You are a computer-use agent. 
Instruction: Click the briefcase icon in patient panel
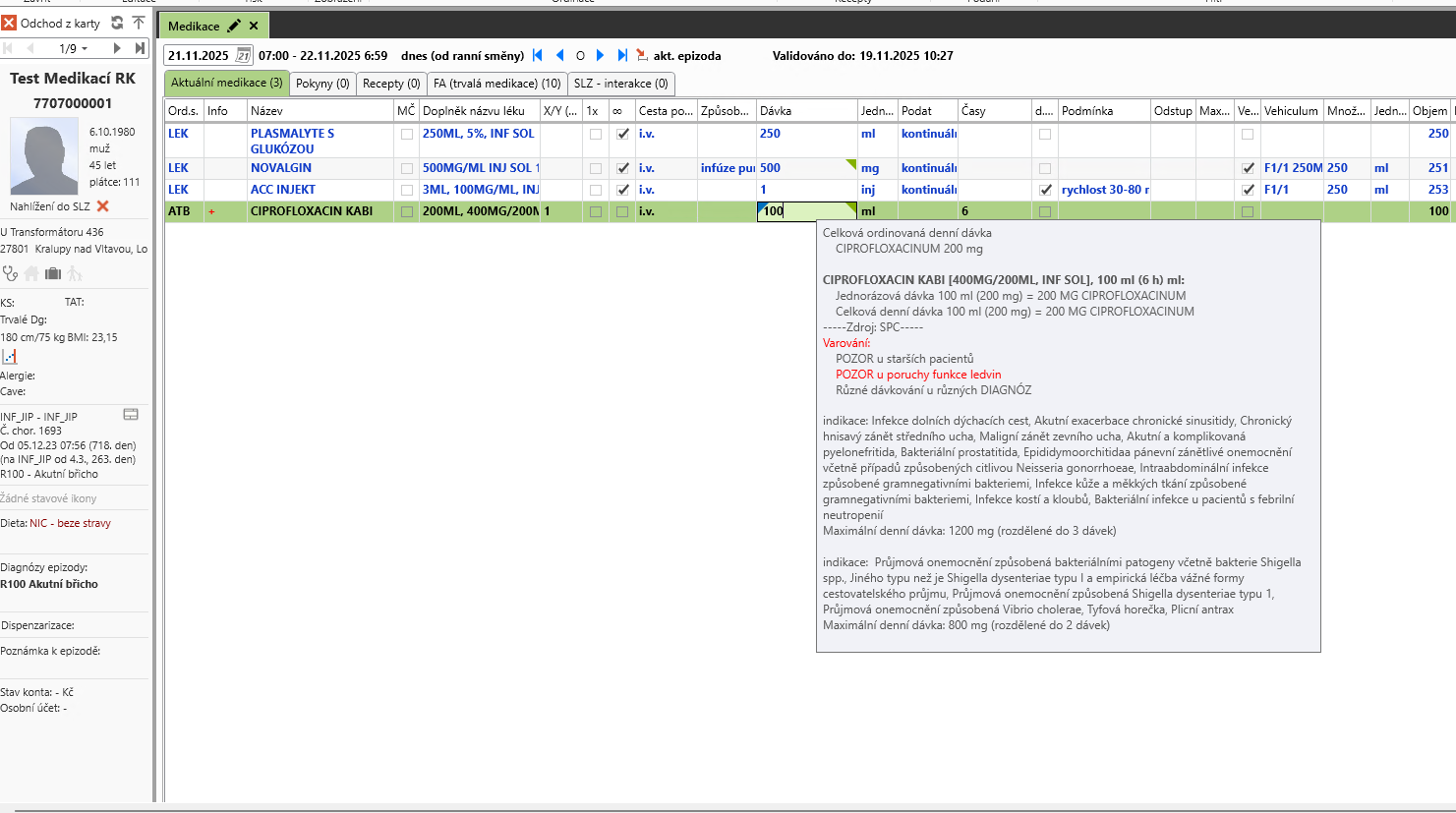point(53,273)
